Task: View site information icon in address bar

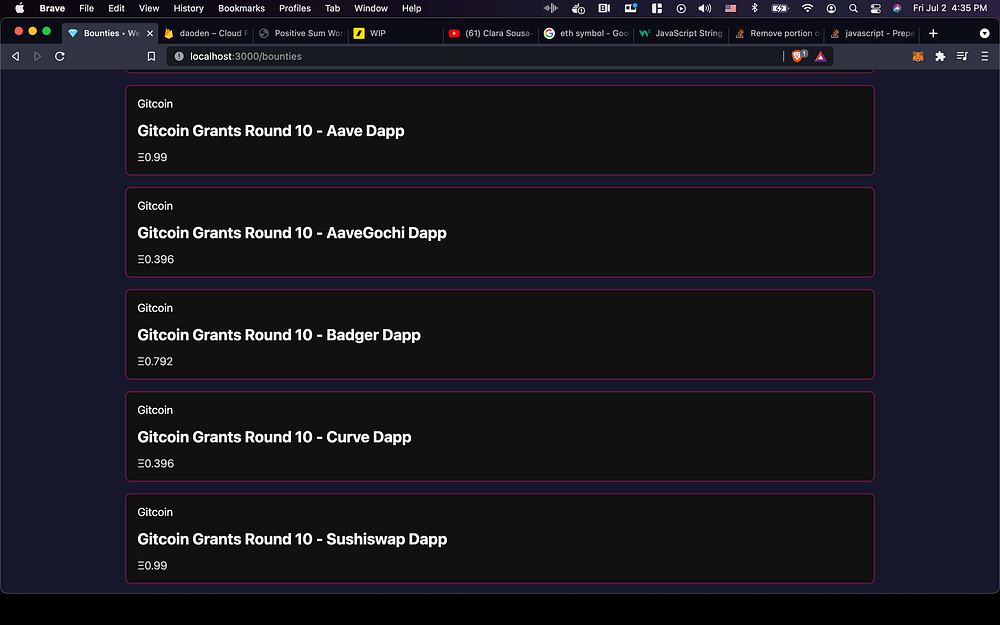Action: coord(179,56)
